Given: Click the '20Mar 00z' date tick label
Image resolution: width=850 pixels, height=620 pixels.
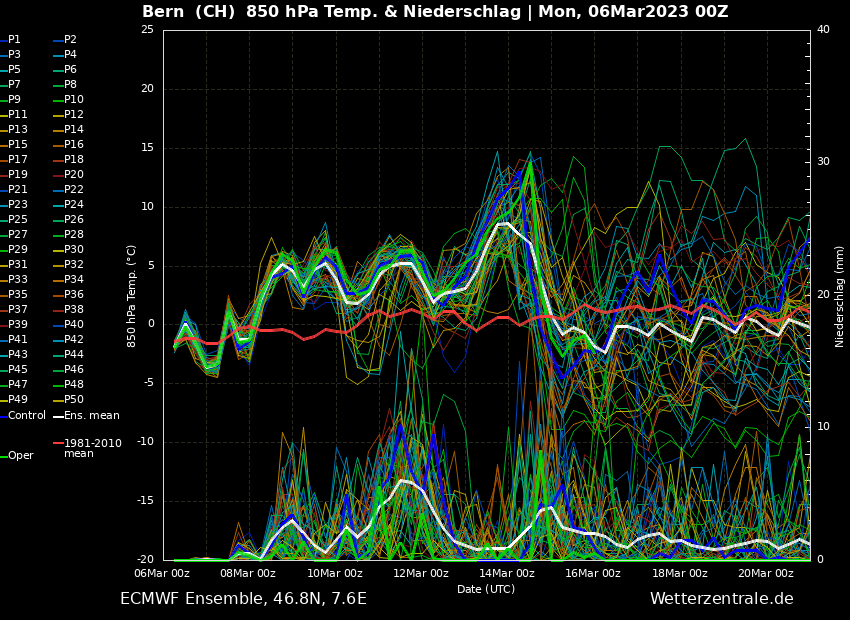Looking at the screenshot, I should point(766,573).
